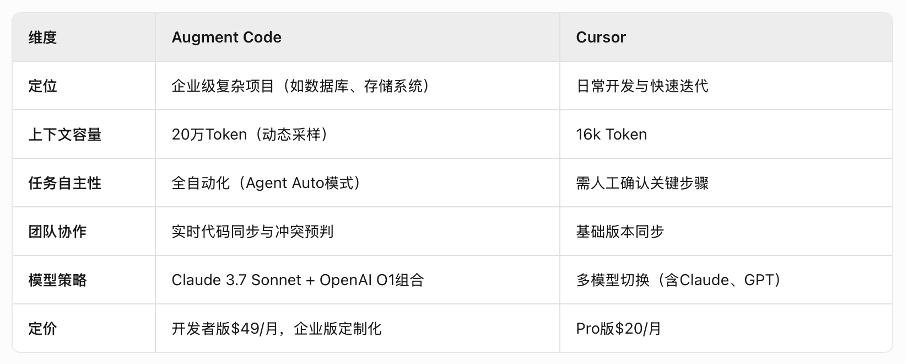The image size is (908, 364).
Task: Click the 定位 row label
Action: point(42,86)
